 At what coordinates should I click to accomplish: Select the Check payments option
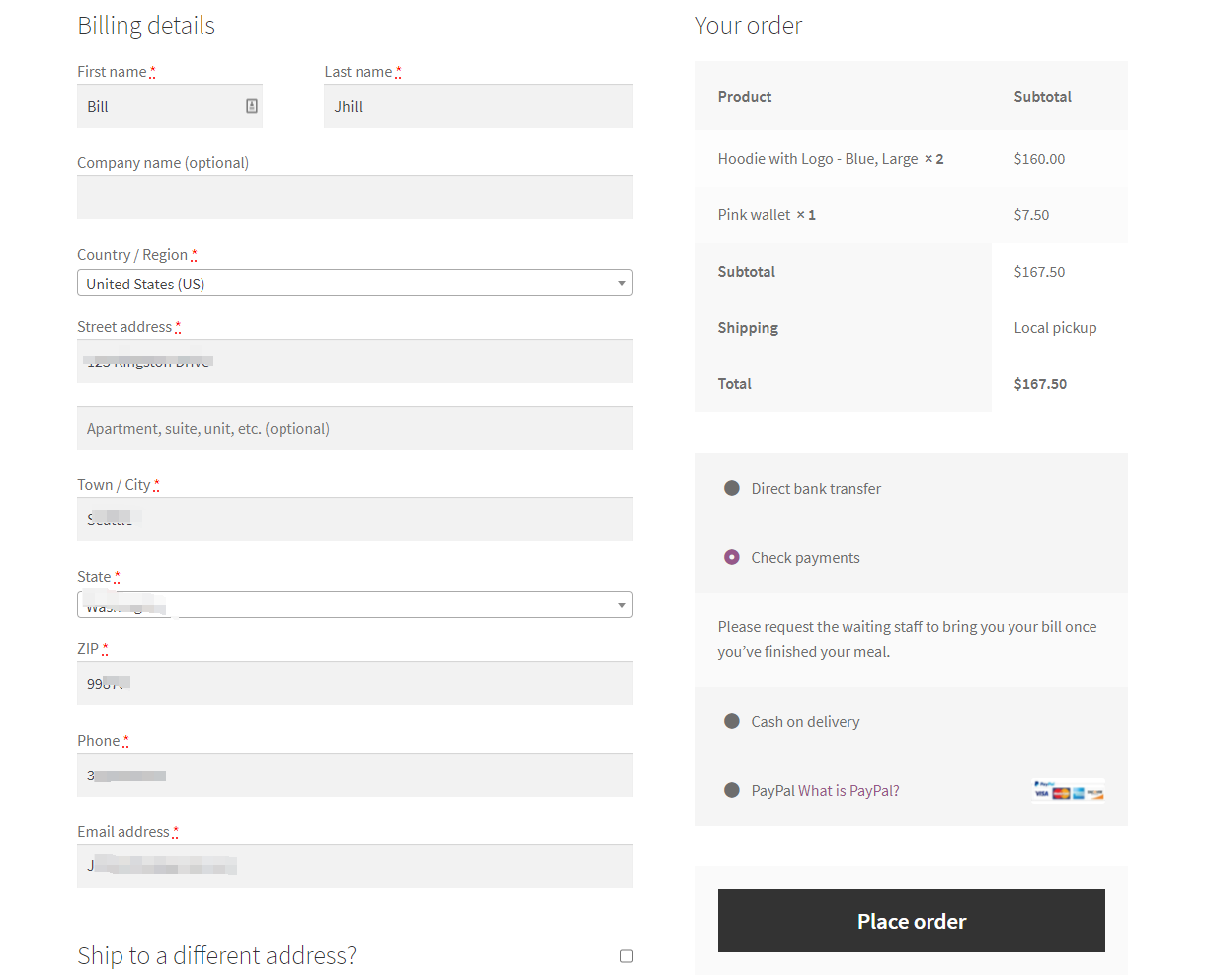731,557
